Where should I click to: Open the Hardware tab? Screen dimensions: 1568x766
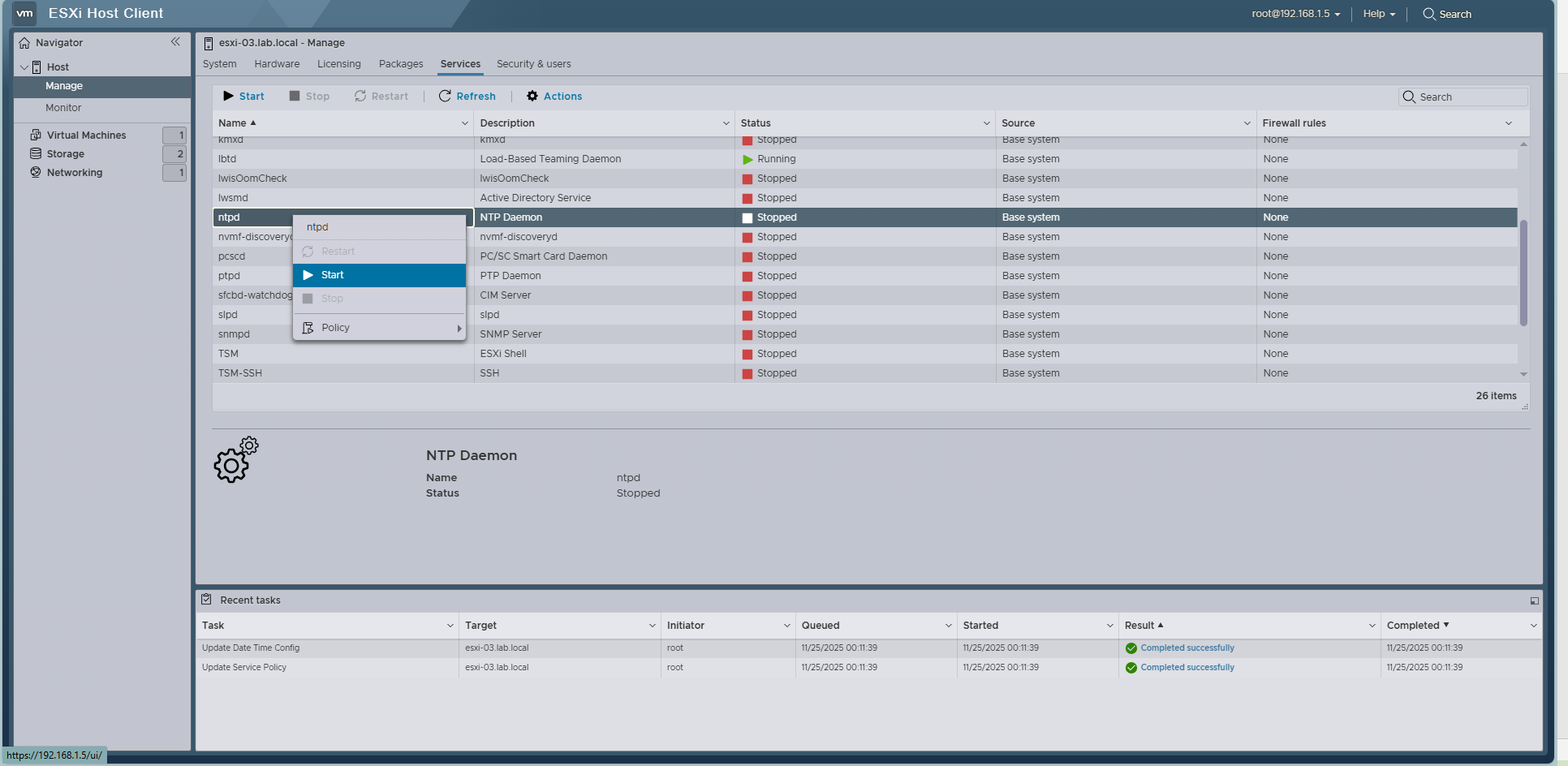277,64
